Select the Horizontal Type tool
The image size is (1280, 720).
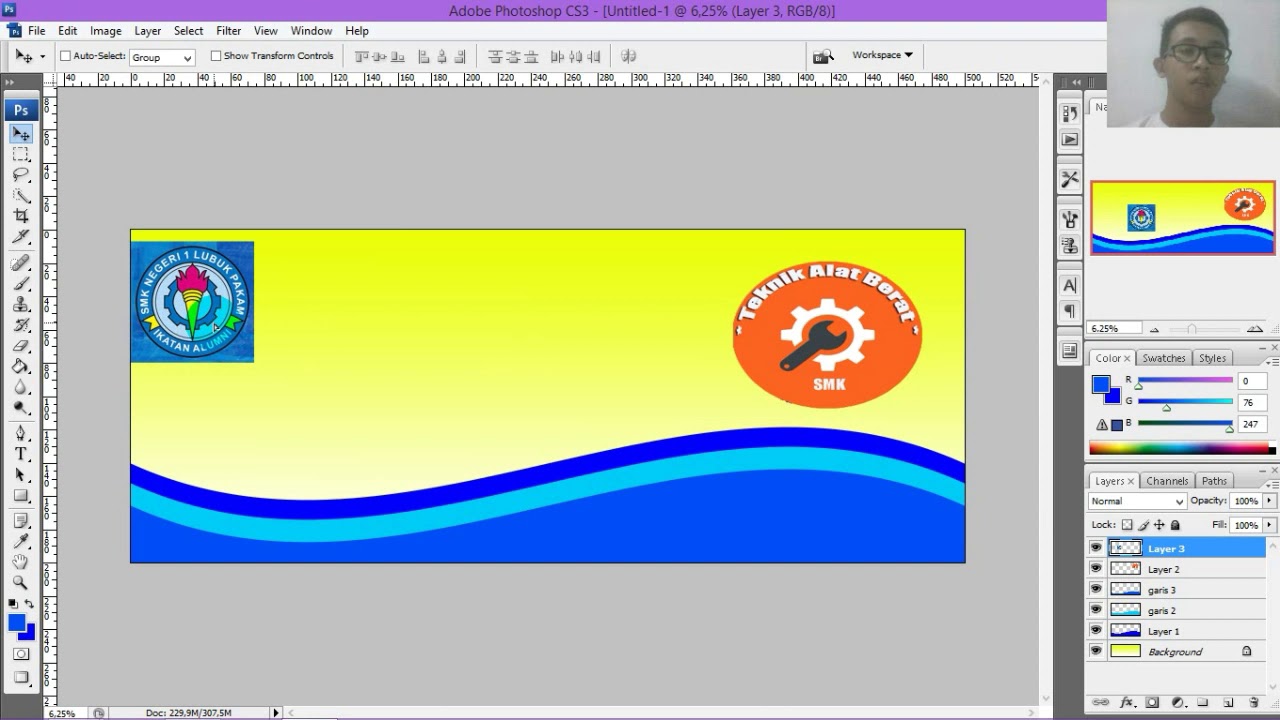click(21, 454)
